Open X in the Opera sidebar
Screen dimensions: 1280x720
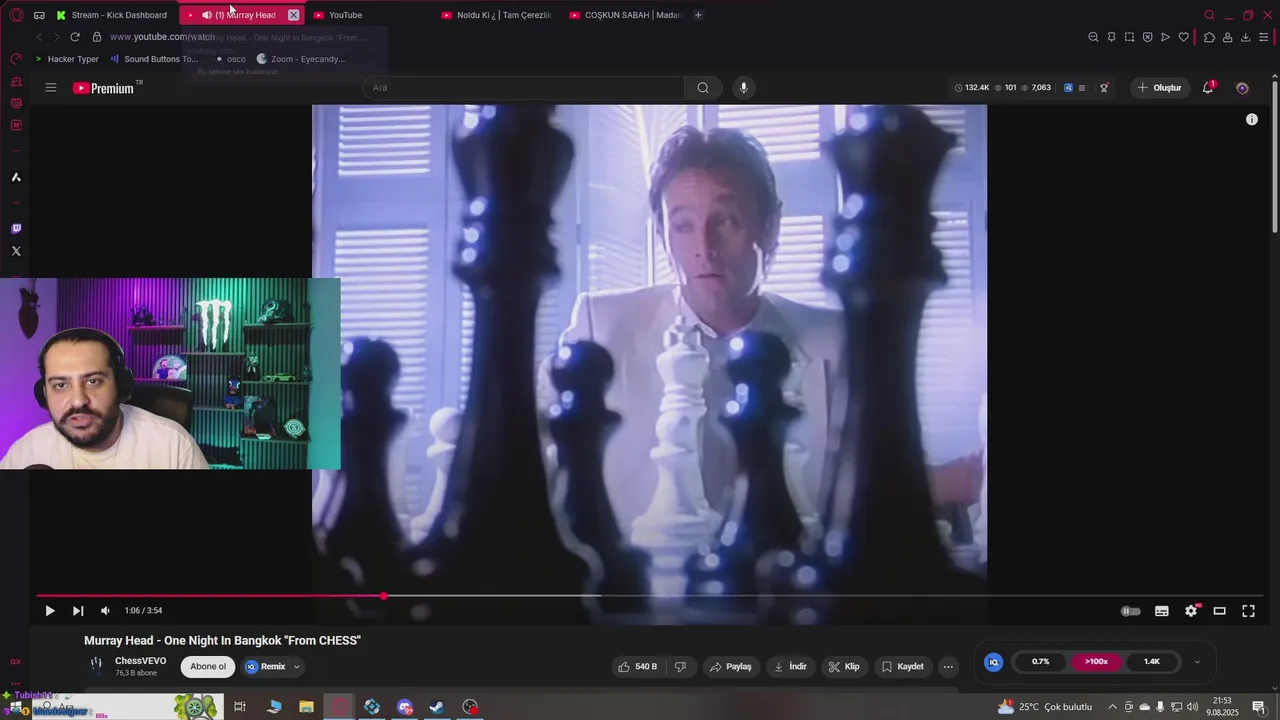click(x=16, y=251)
